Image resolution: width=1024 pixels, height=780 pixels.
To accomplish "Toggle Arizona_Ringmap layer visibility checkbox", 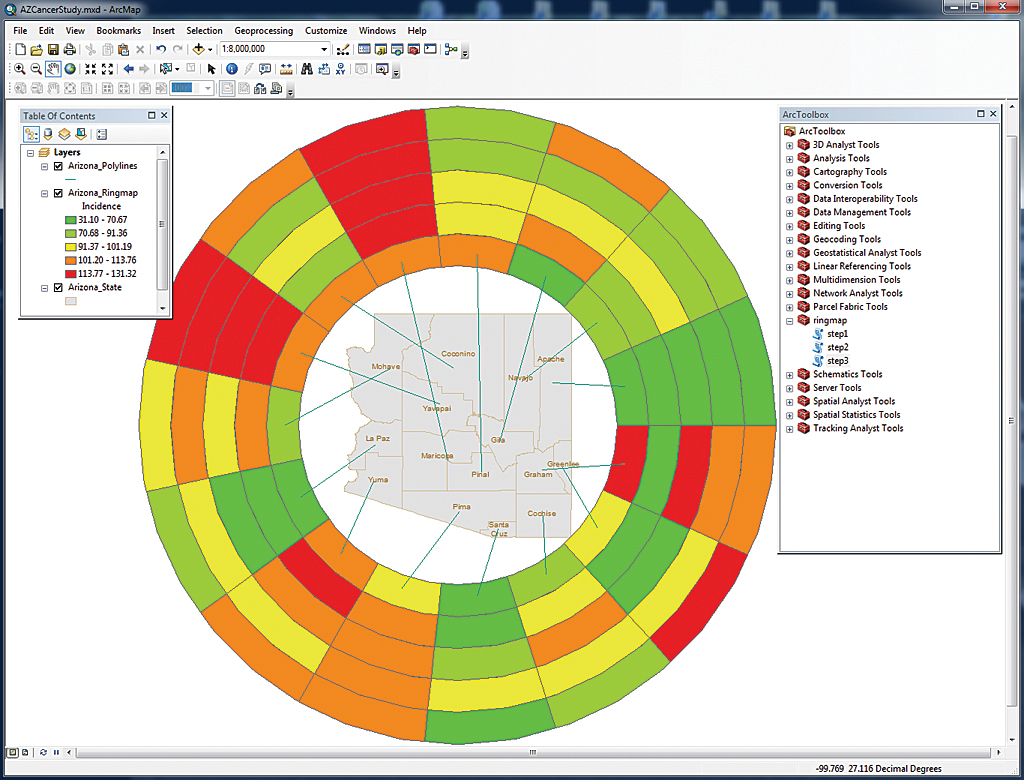I will click(58, 193).
